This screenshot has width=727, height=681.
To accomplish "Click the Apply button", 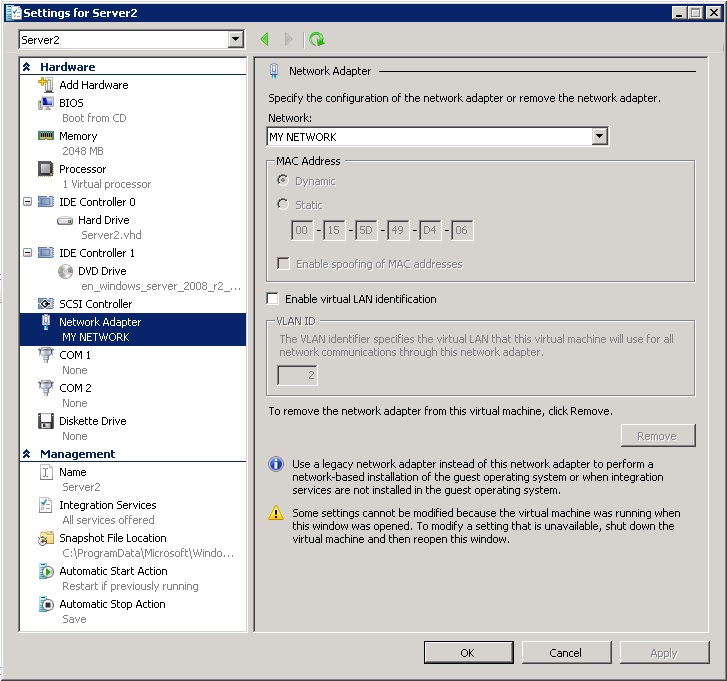I will 664,653.
